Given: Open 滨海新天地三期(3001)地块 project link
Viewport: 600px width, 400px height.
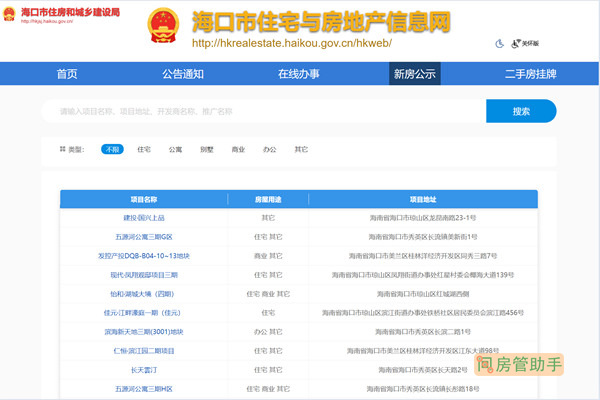Looking at the screenshot, I should [x=144, y=332].
